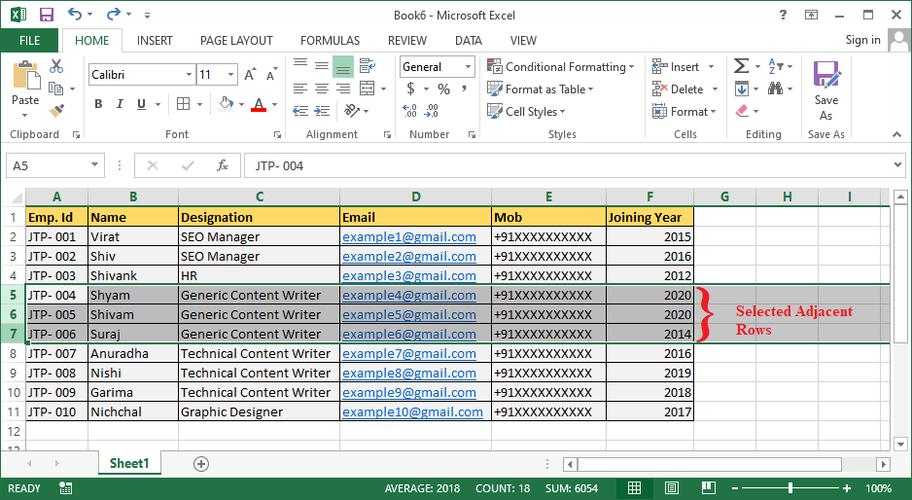The image size is (912, 500).
Task: Toggle Italic formatting
Action: tap(120, 104)
